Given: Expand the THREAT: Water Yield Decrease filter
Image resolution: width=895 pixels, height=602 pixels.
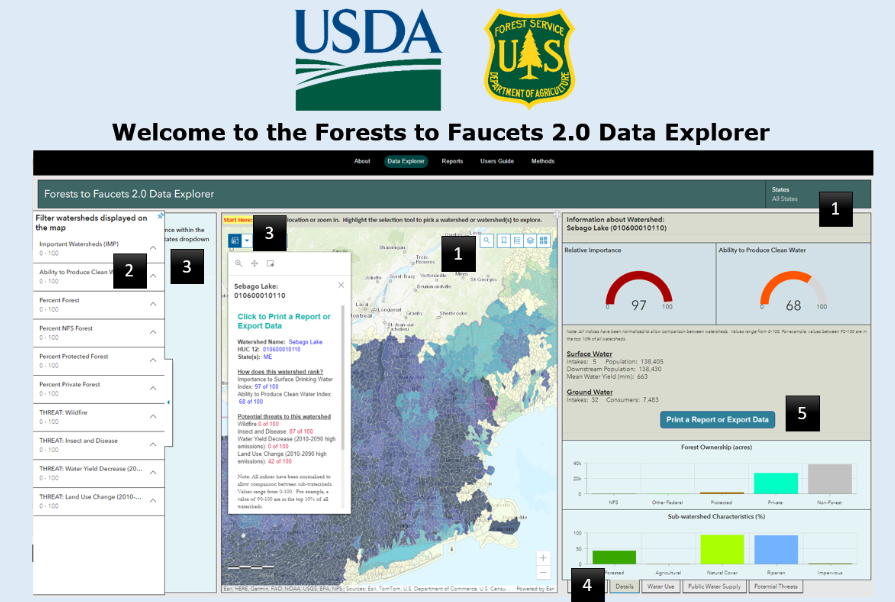Looking at the screenshot, I should [153, 472].
